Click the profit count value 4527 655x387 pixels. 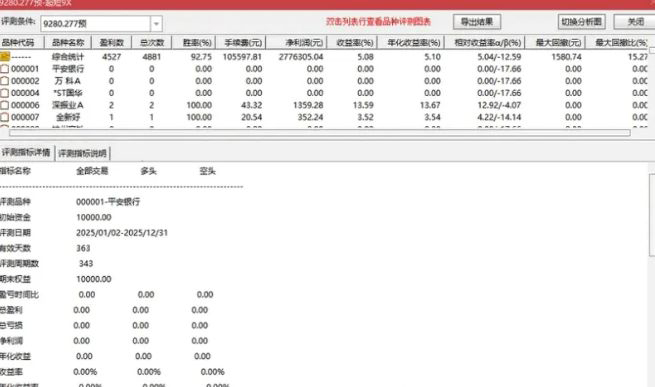click(112, 56)
